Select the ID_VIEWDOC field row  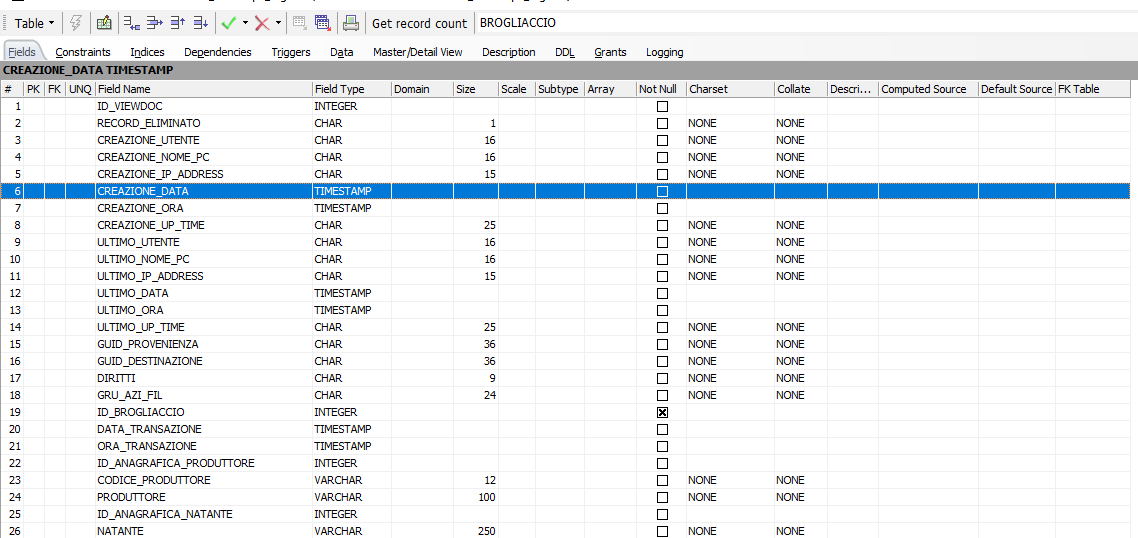pyautogui.click(x=565, y=107)
